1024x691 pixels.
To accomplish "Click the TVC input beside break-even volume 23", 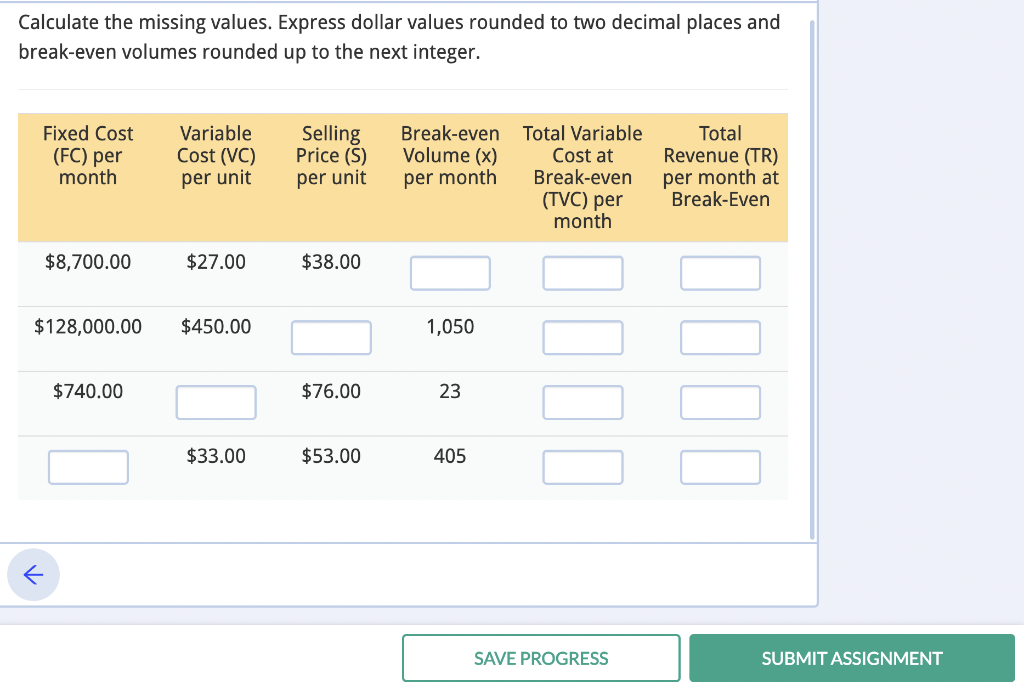I will [583, 402].
